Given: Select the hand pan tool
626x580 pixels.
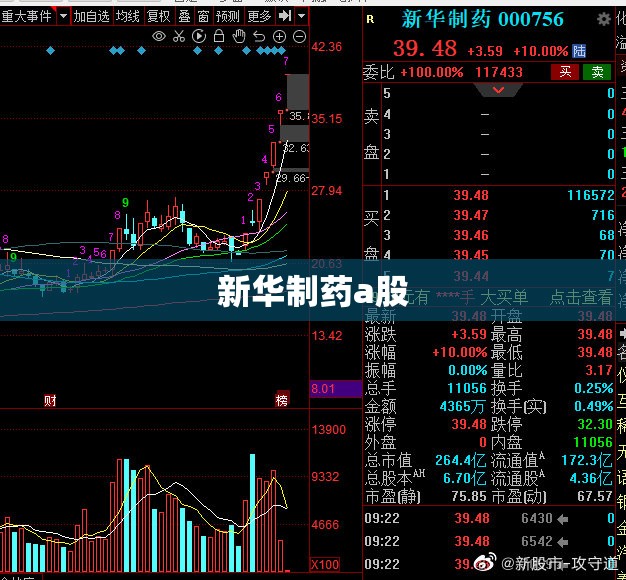Looking at the screenshot, I should pyautogui.click(x=239, y=36).
